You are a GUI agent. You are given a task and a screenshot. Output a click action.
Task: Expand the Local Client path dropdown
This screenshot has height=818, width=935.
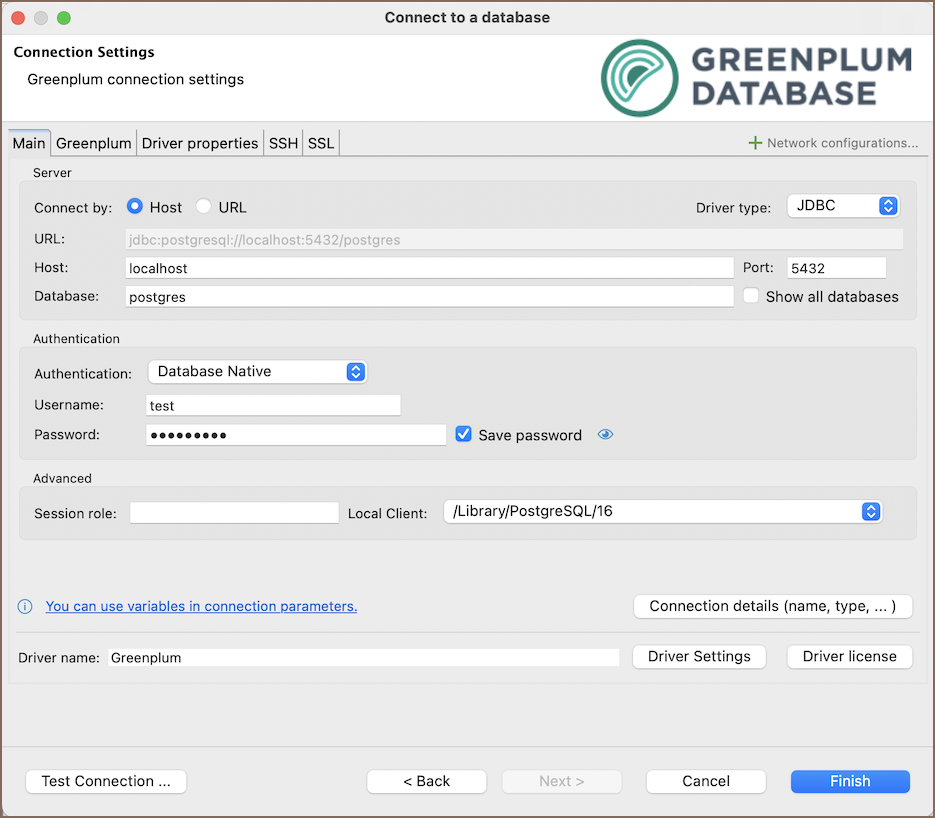(x=662, y=512)
